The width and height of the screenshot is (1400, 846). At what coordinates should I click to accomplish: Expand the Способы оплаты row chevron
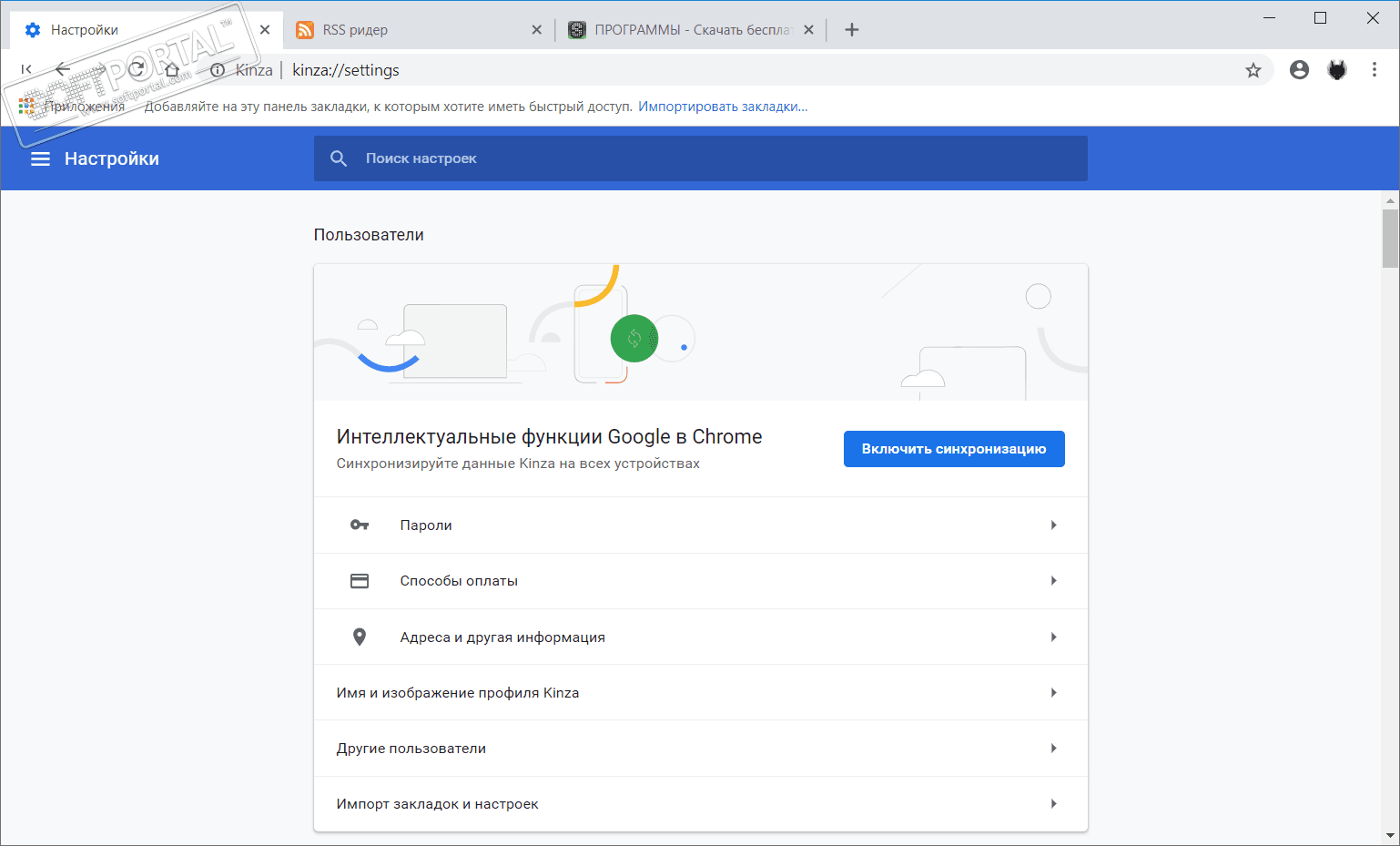click(1053, 581)
